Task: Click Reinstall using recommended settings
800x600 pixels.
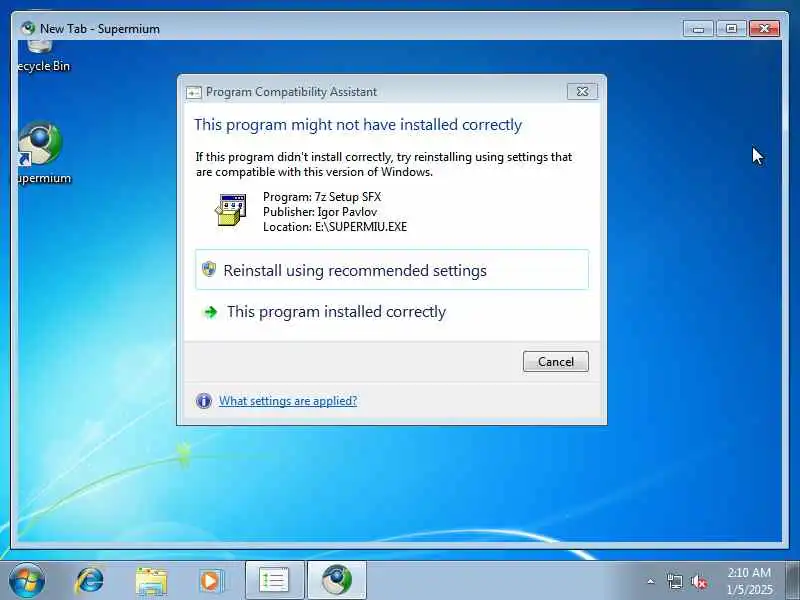Action: click(392, 270)
